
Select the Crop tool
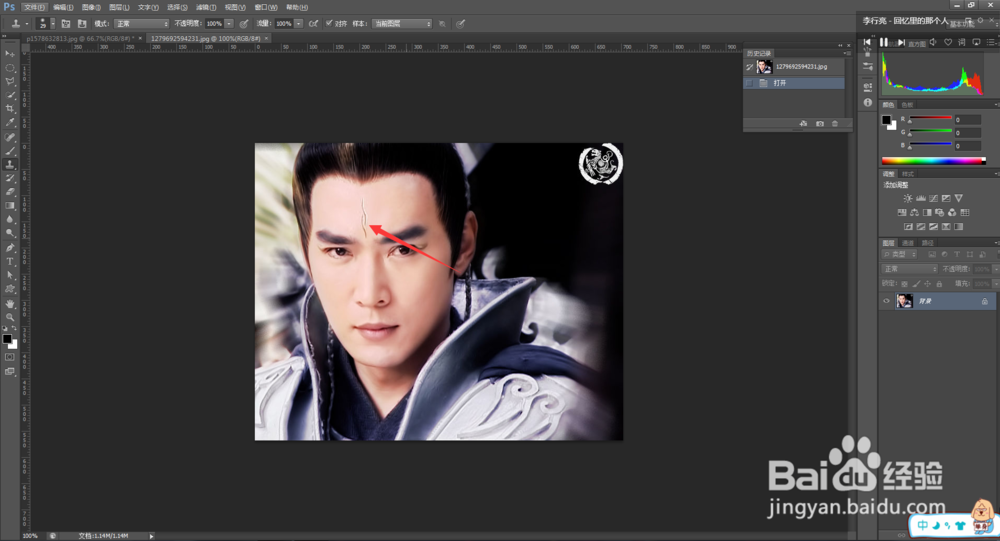(10, 109)
